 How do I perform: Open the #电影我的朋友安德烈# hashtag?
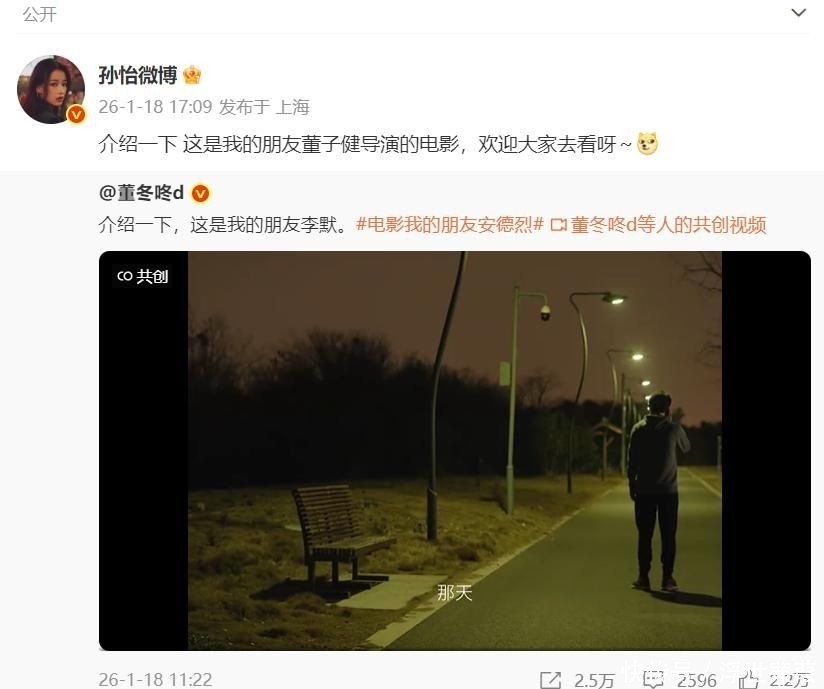450,225
